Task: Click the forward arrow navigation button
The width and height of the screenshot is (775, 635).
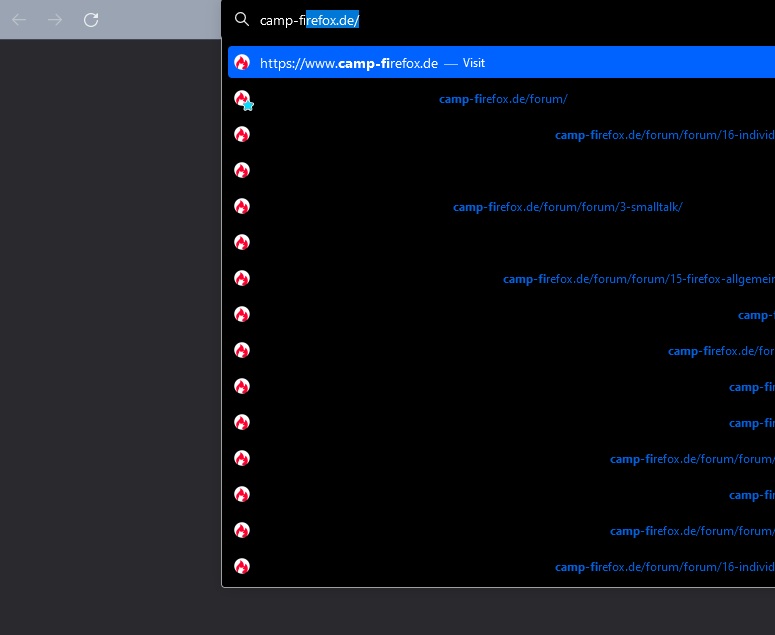Action: 55,20
